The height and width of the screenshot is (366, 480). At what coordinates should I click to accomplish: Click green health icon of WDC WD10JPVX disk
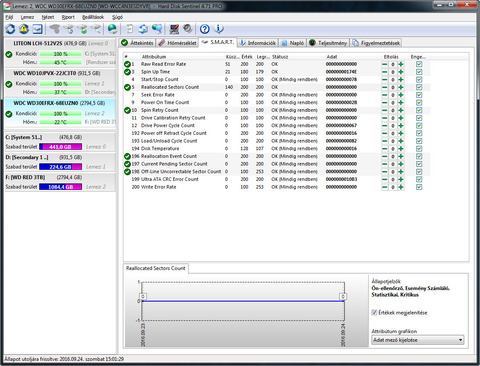point(9,84)
